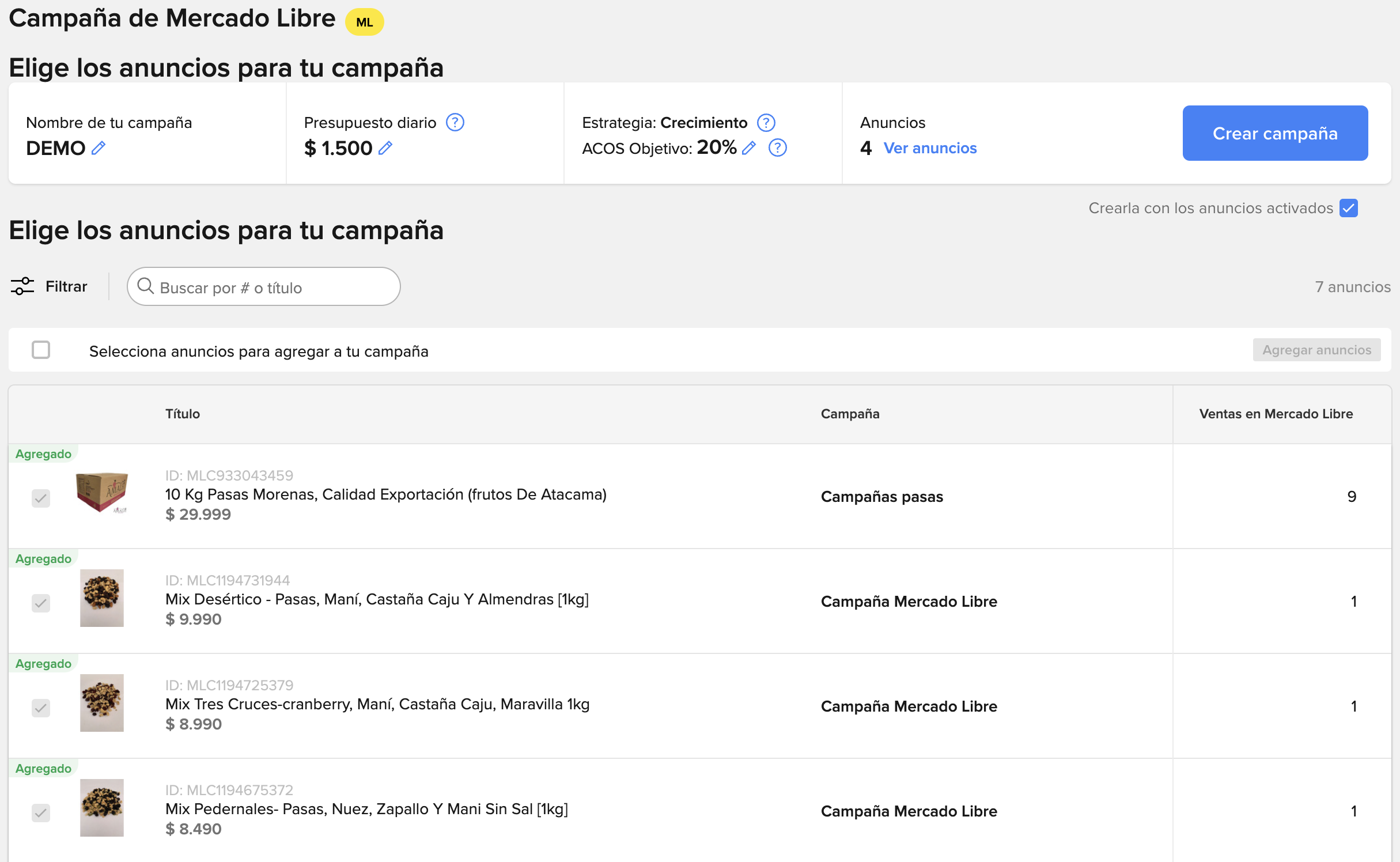
Task: Click the yellow ML badge
Action: coord(365,22)
